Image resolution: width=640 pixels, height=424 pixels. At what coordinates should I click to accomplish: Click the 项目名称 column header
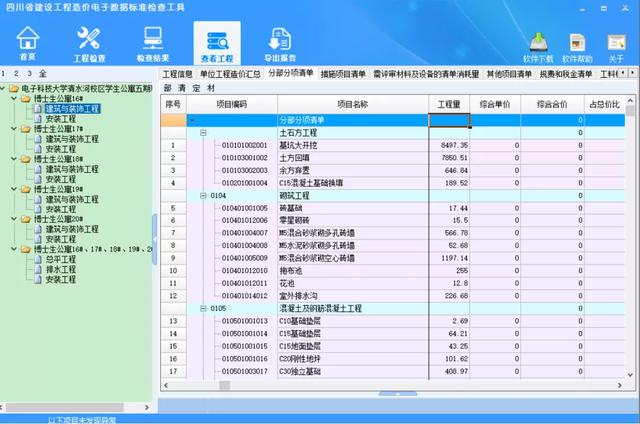click(x=353, y=104)
